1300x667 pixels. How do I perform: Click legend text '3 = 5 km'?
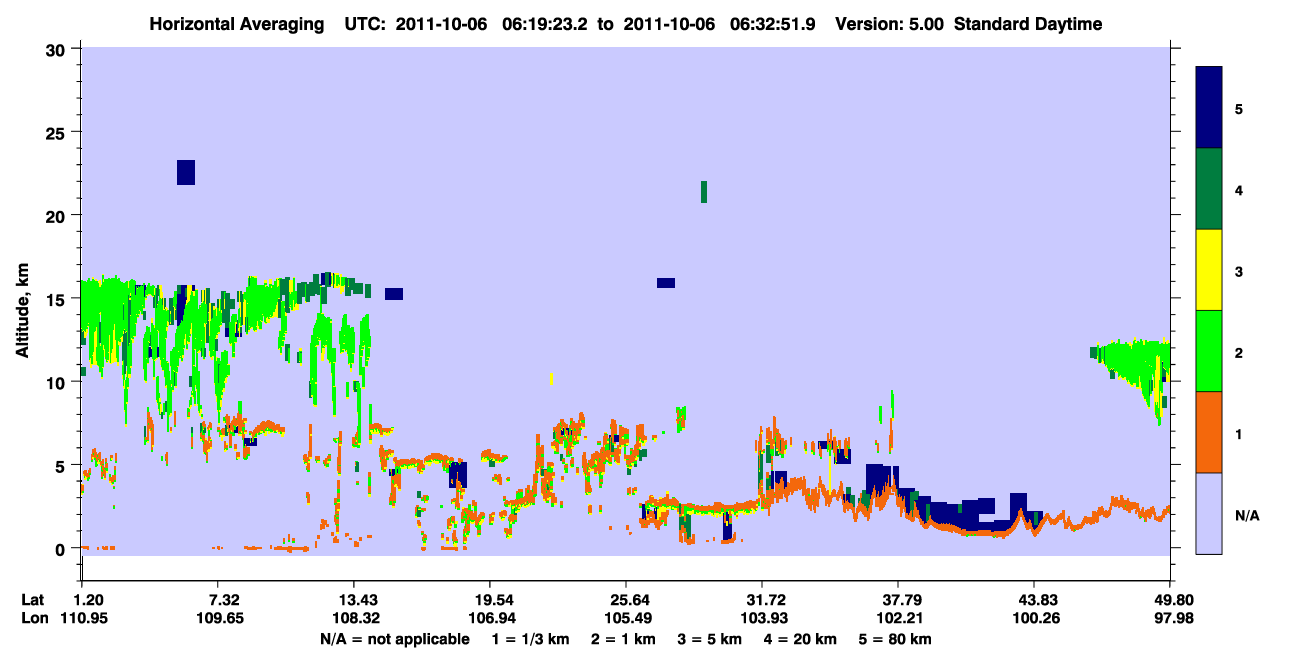(x=708, y=639)
